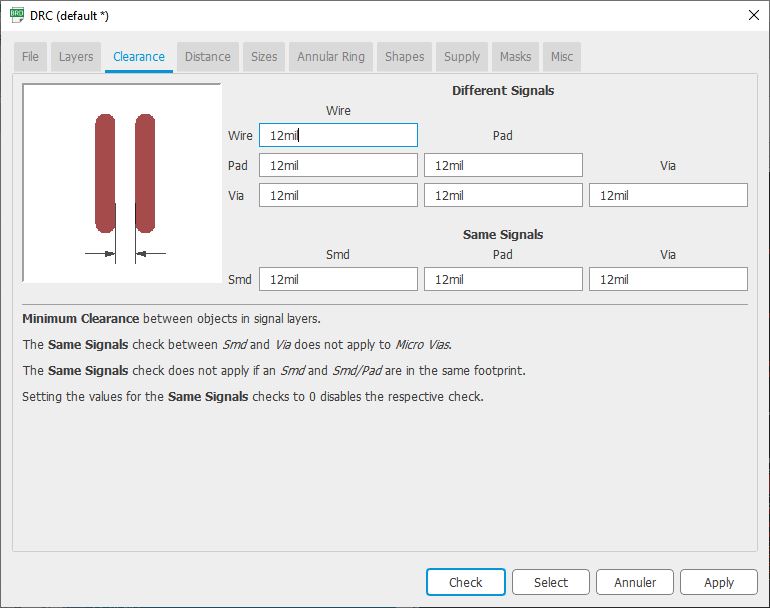Click the DRC board icon in title bar

(17, 15)
